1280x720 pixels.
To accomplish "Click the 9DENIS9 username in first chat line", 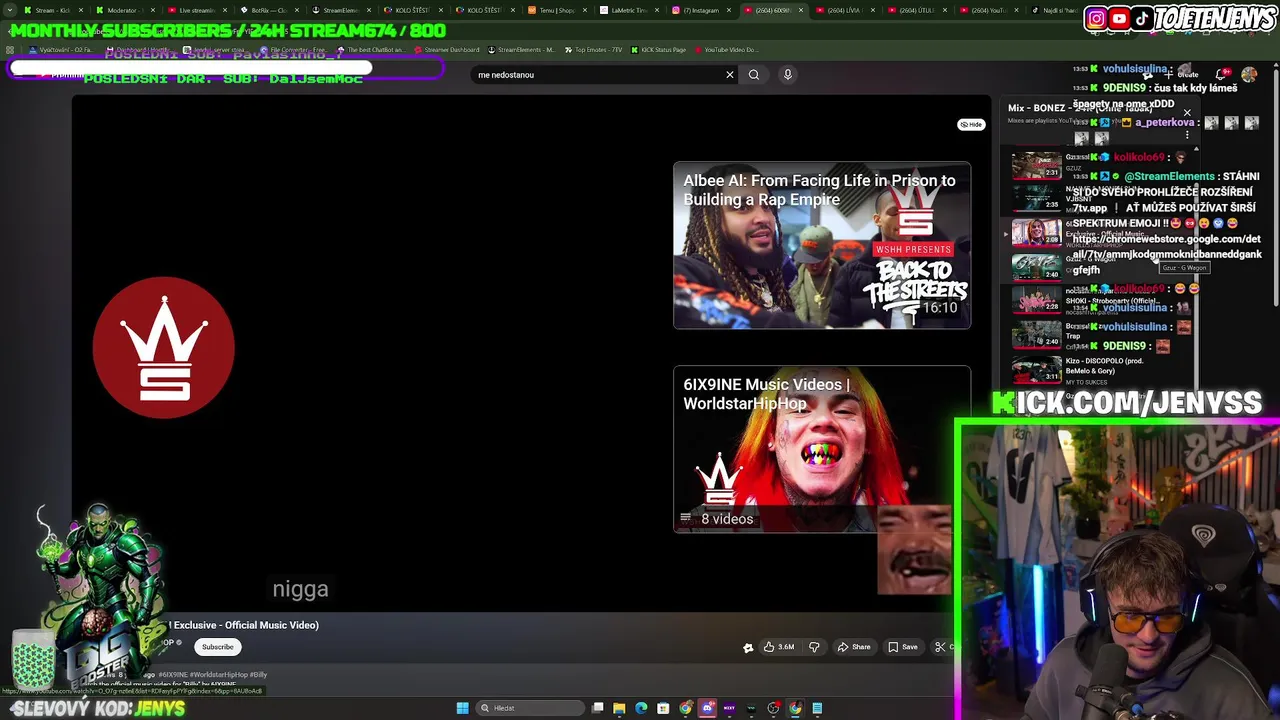I will pos(1123,88).
